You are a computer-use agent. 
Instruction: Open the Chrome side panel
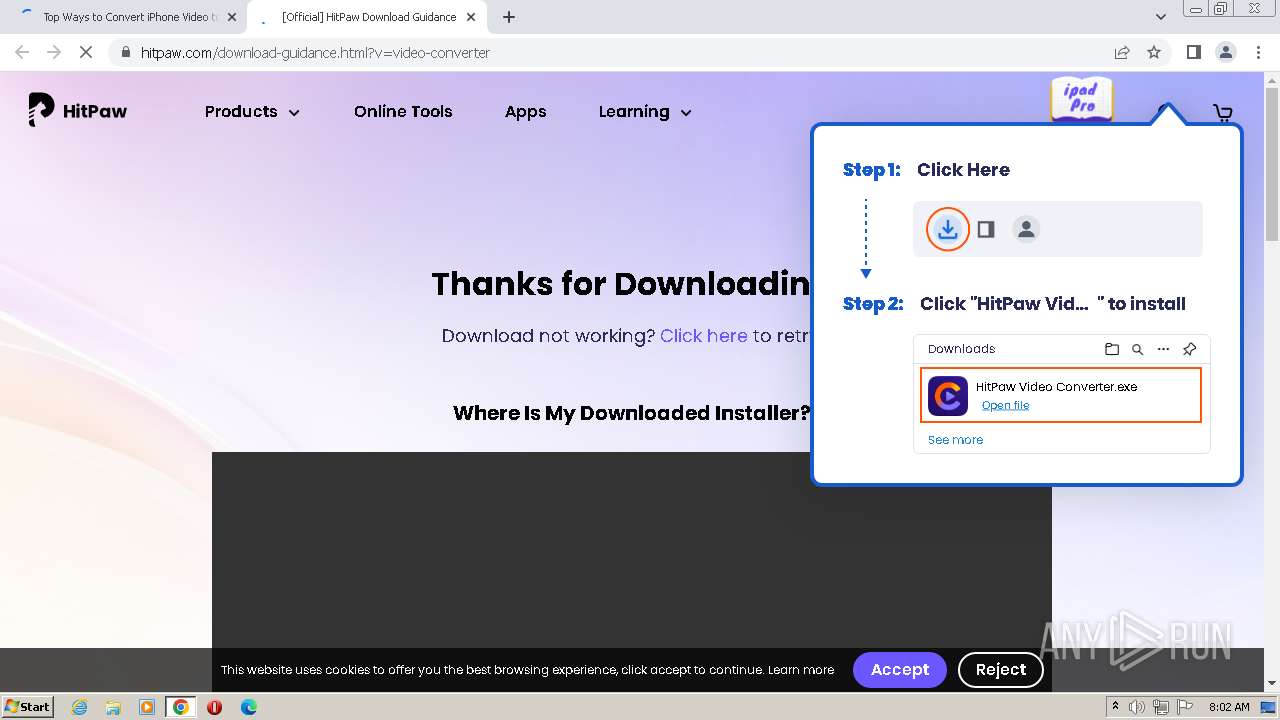(1193, 52)
